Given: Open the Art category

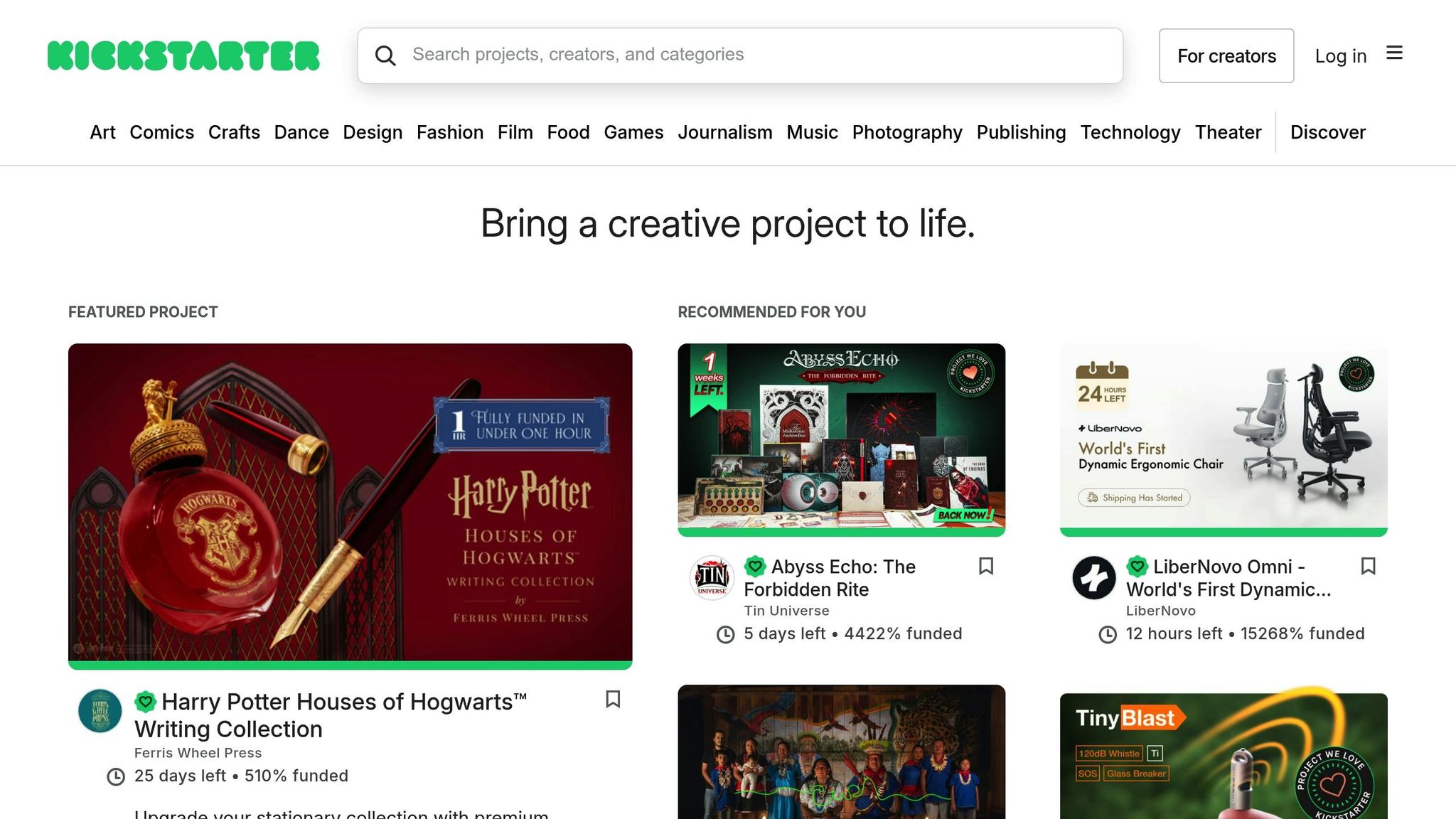Looking at the screenshot, I should (x=102, y=132).
